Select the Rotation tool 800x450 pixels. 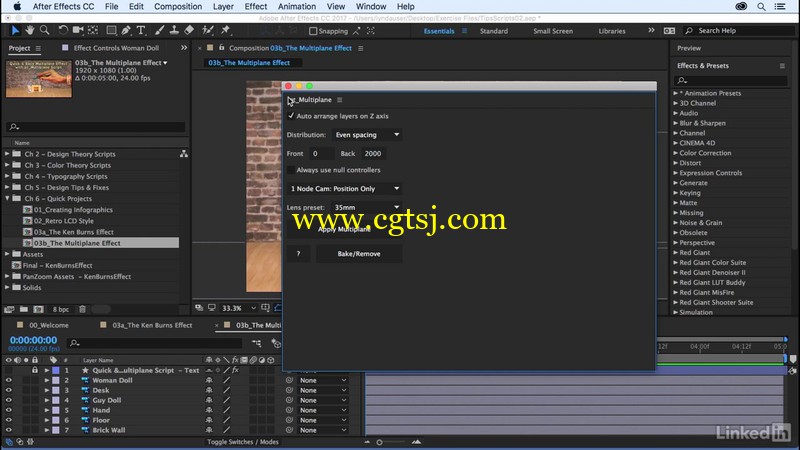63,31
